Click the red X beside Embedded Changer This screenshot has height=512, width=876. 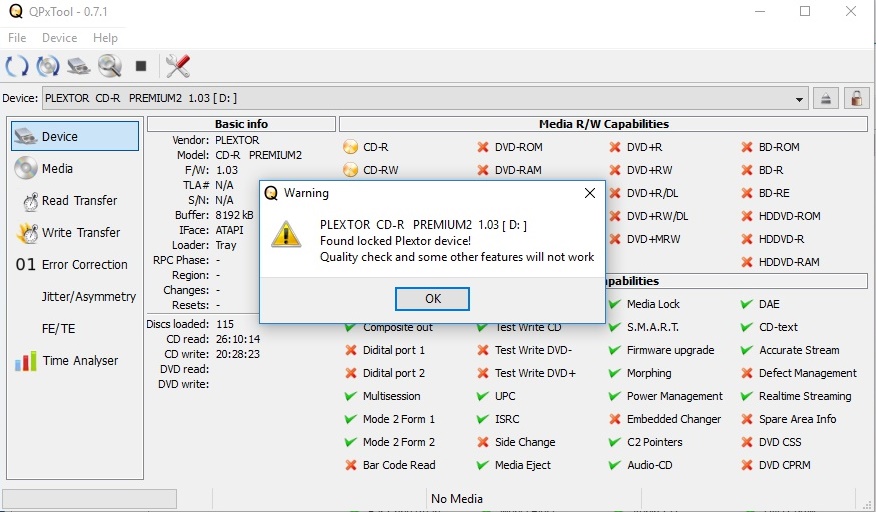coord(615,419)
